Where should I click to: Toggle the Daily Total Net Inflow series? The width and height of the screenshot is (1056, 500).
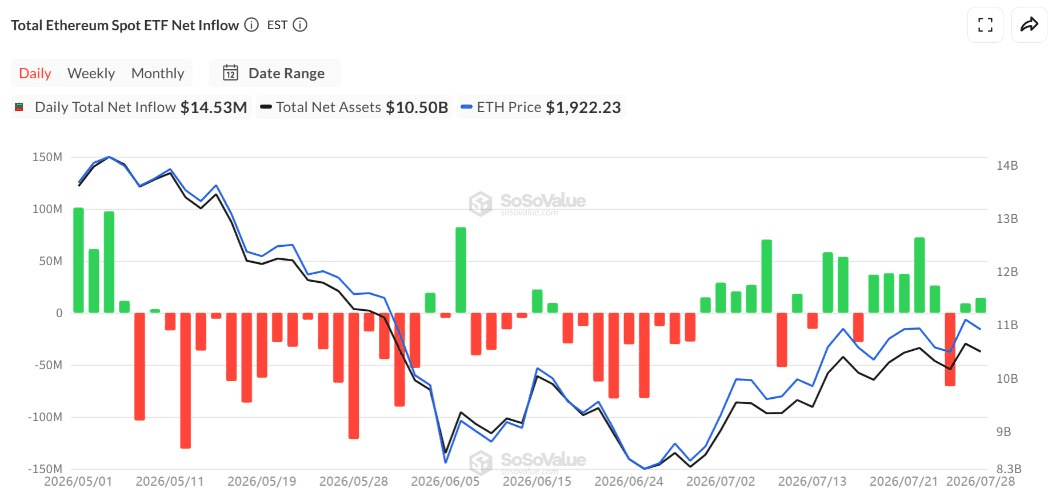click(131, 107)
